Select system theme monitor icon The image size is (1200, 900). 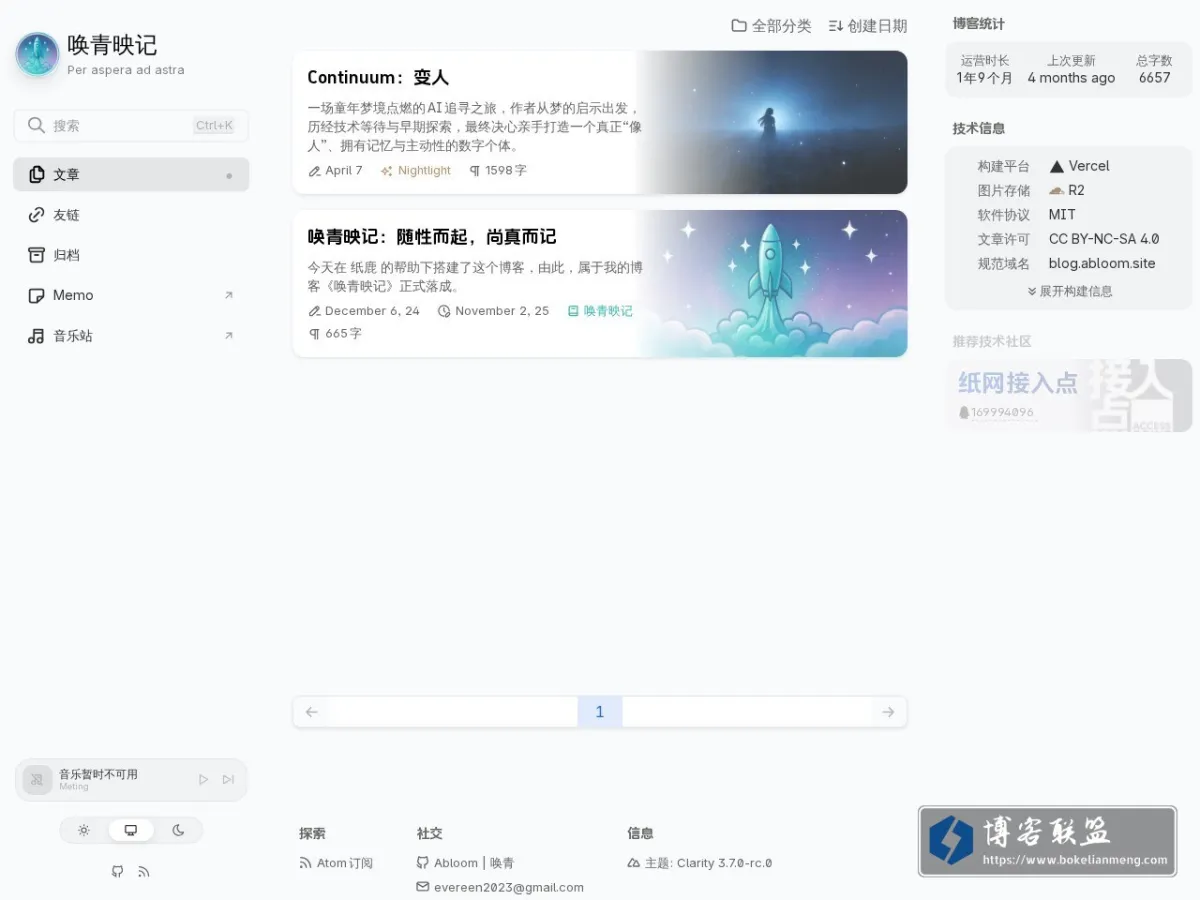[x=131, y=830]
